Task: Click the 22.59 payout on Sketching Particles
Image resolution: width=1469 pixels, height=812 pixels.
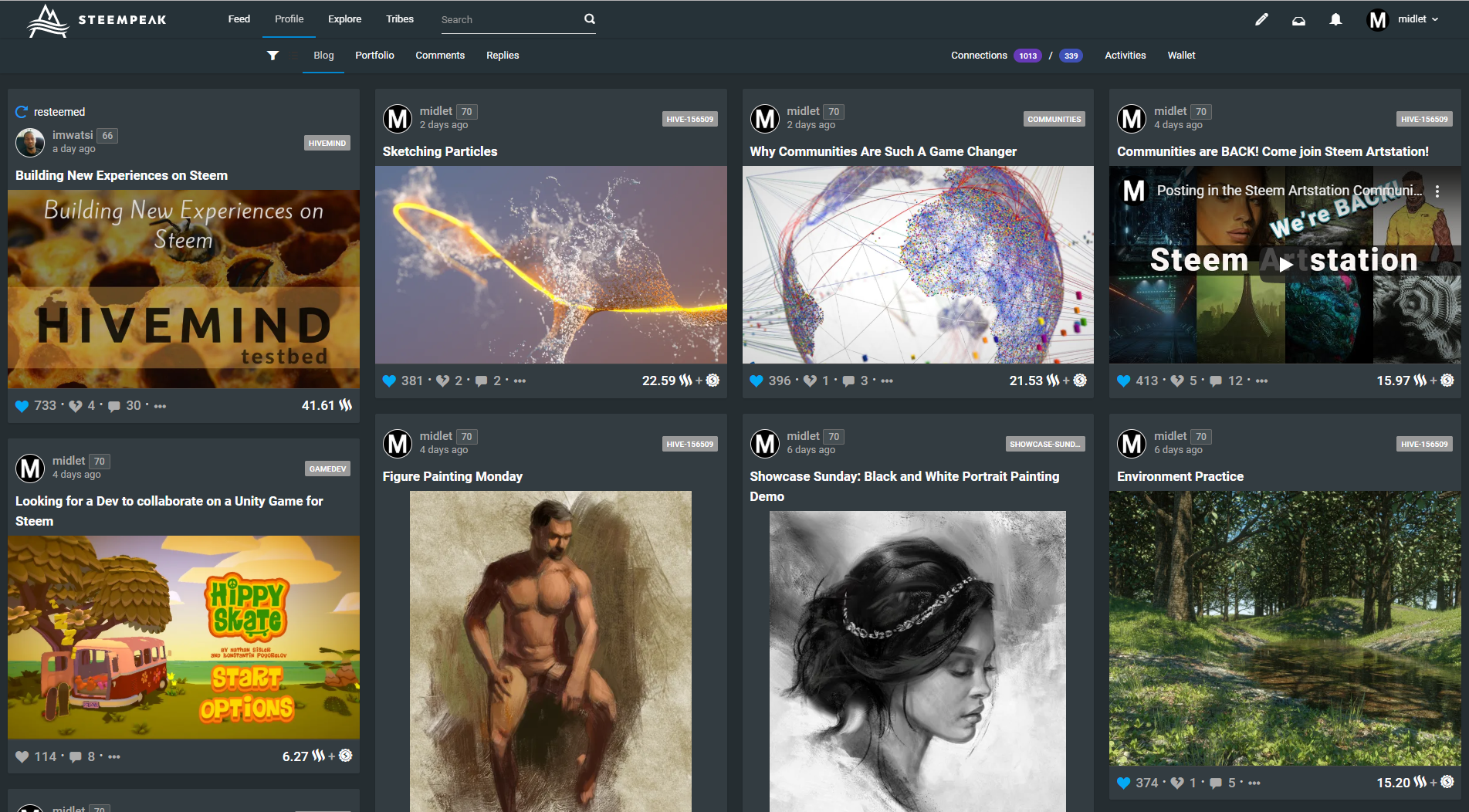Action: (x=659, y=381)
